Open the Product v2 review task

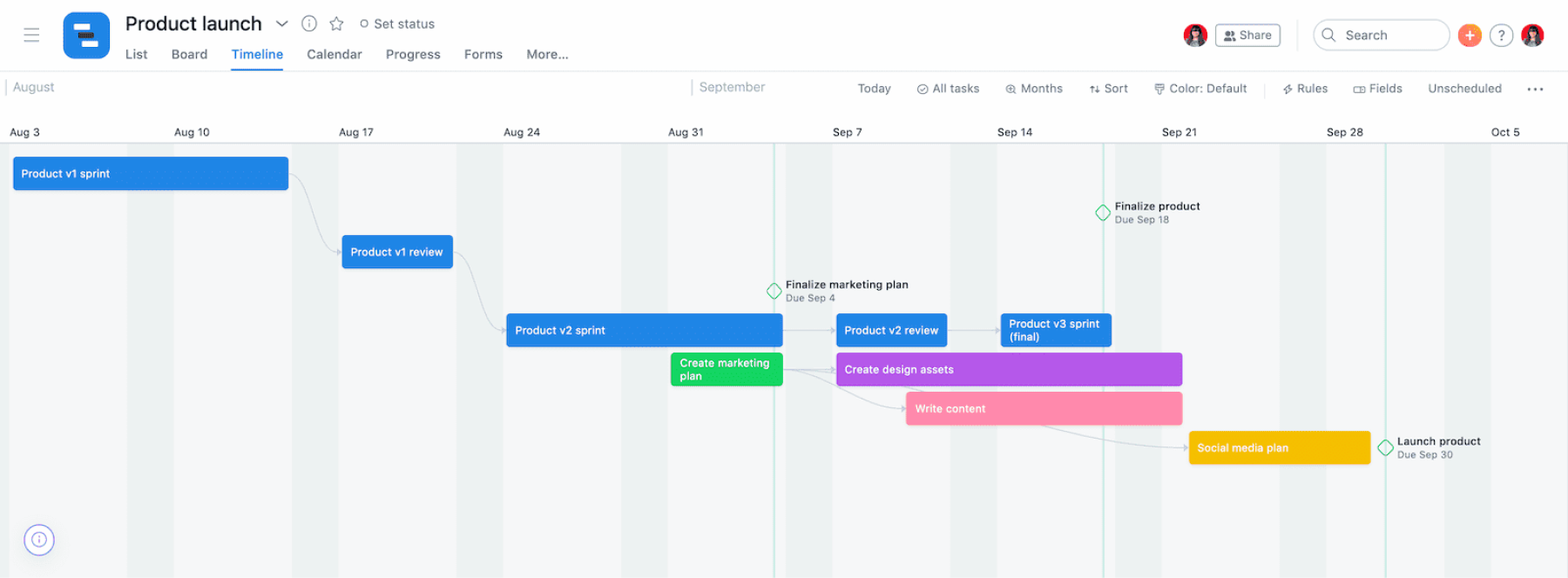(x=891, y=330)
